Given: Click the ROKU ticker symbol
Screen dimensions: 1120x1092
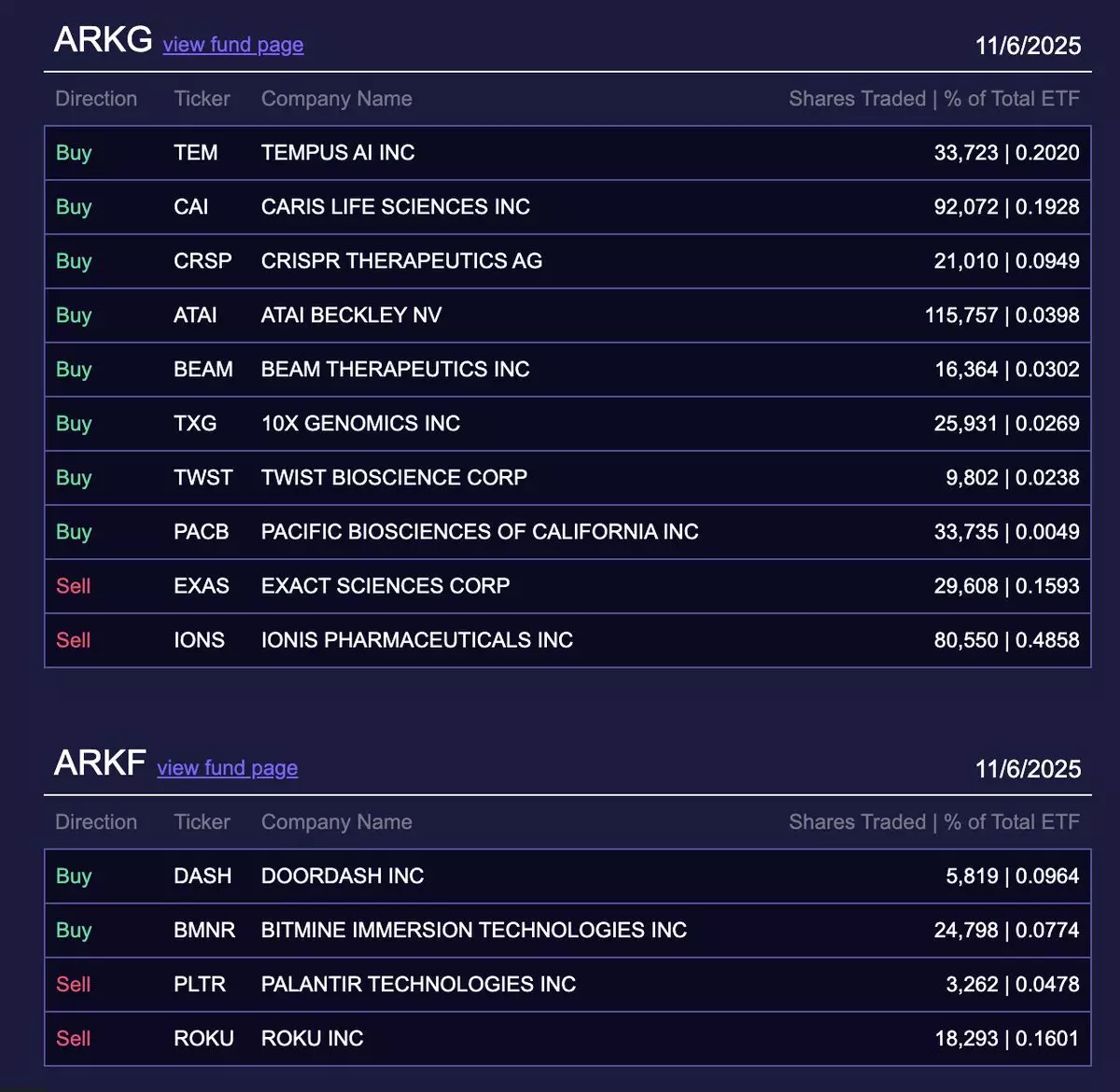Looking at the screenshot, I should (203, 1039).
